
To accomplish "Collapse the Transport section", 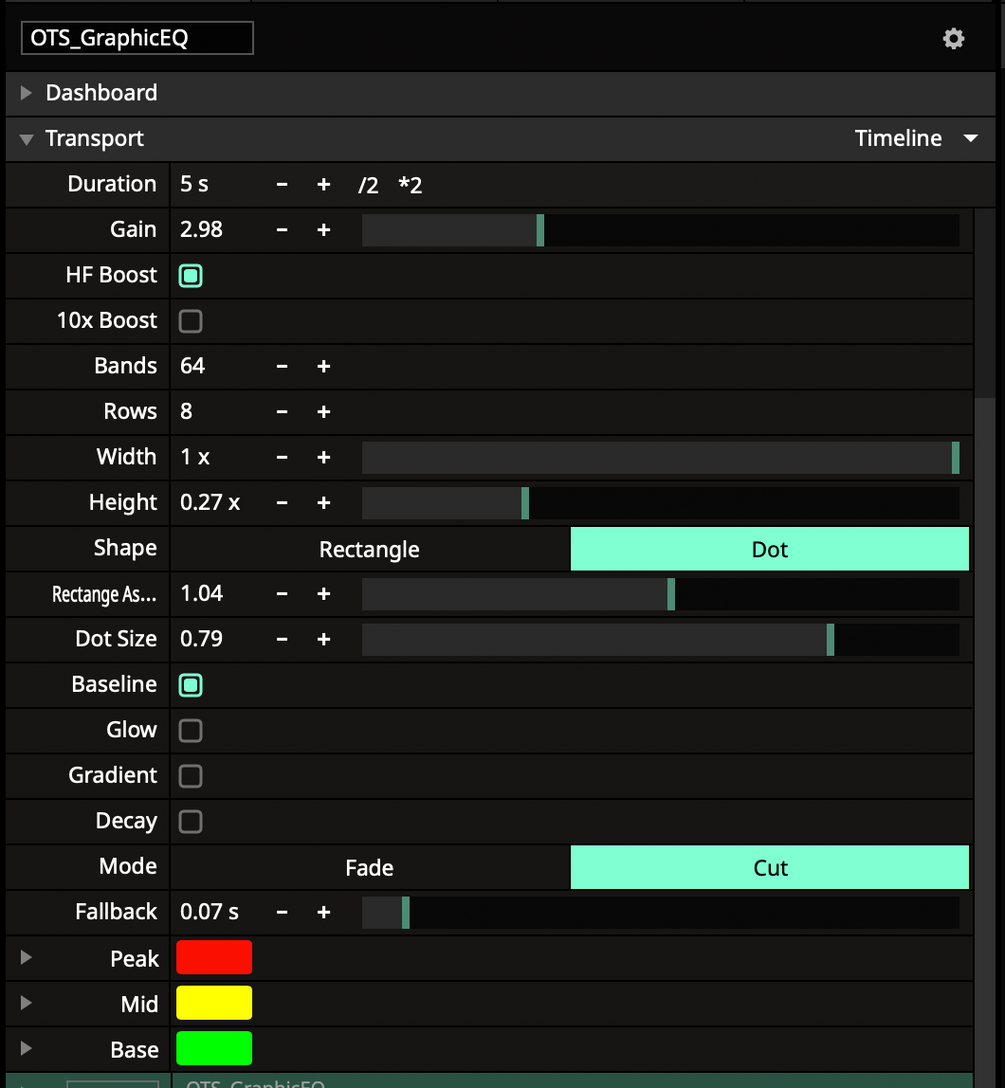I will (x=26, y=139).
